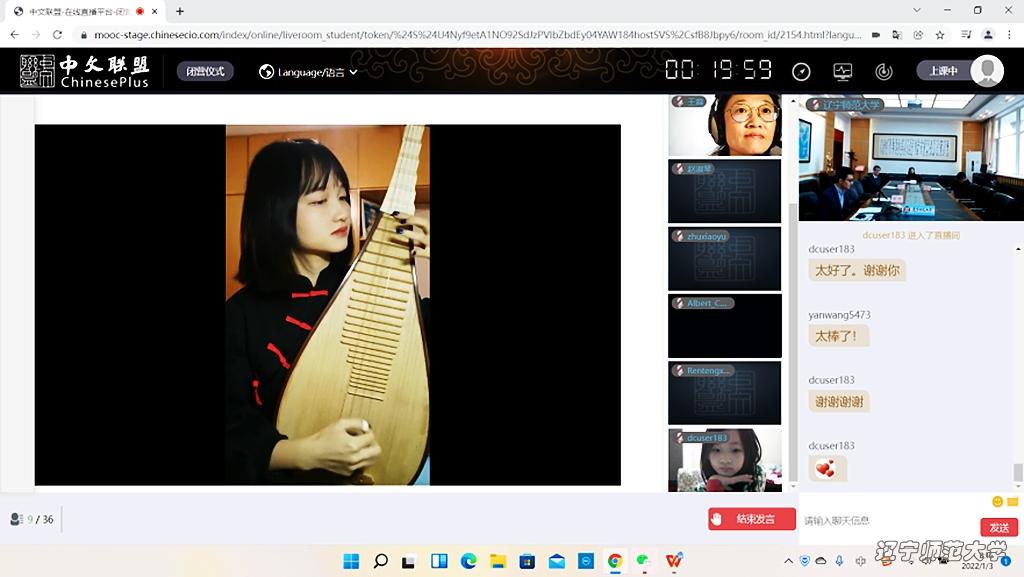1024x577 pixels.
Task: Open the user avatar profile
Action: (x=987, y=70)
